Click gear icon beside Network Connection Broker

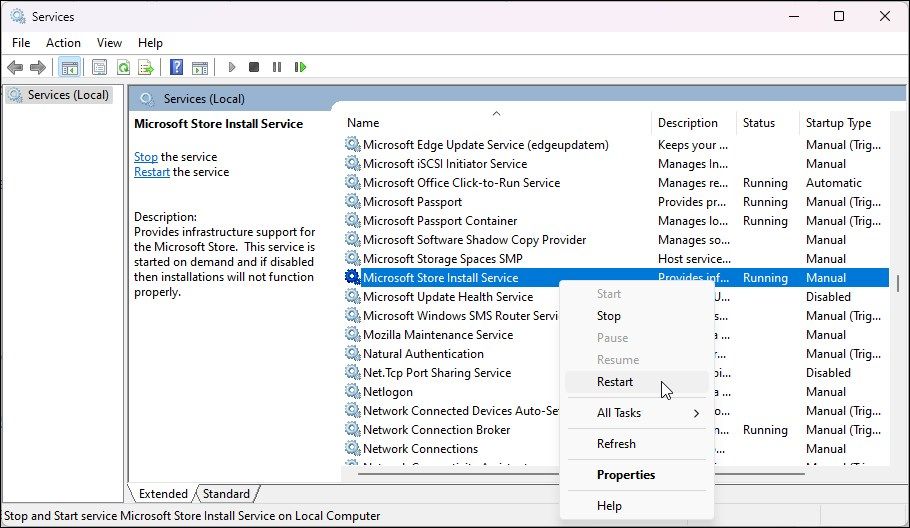click(x=352, y=429)
